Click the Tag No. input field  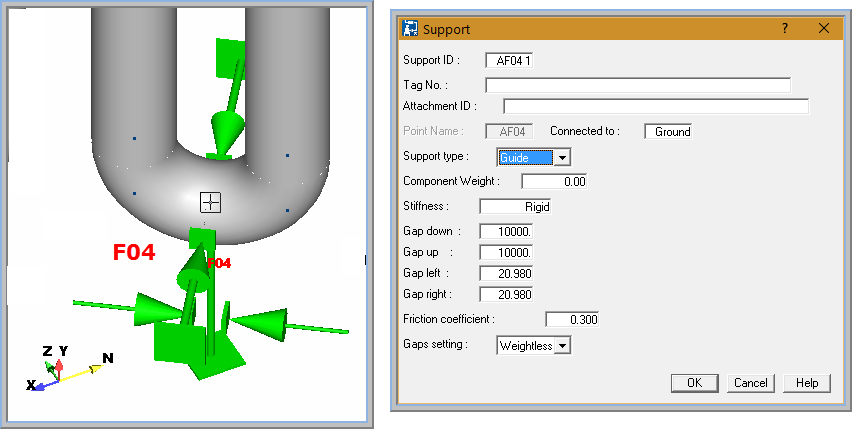click(638, 85)
